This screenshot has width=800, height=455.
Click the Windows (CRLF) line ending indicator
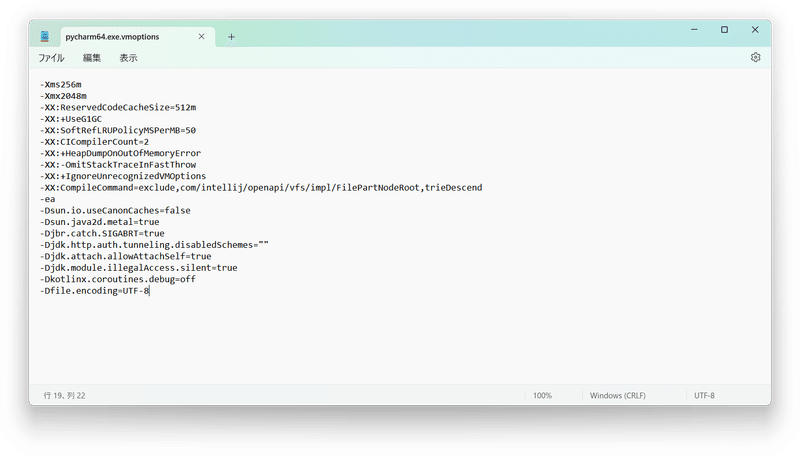tap(617, 395)
